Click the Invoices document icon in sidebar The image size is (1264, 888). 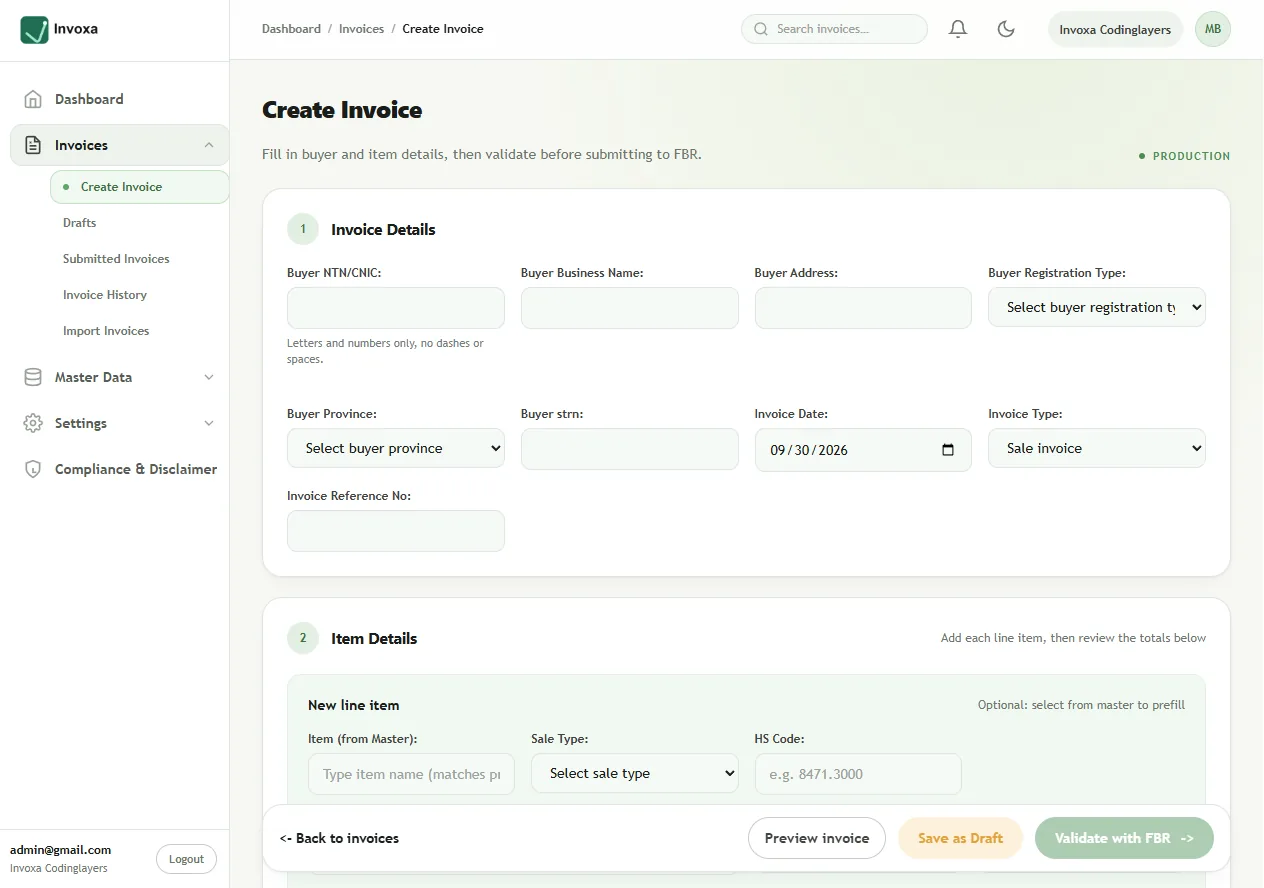click(33, 145)
